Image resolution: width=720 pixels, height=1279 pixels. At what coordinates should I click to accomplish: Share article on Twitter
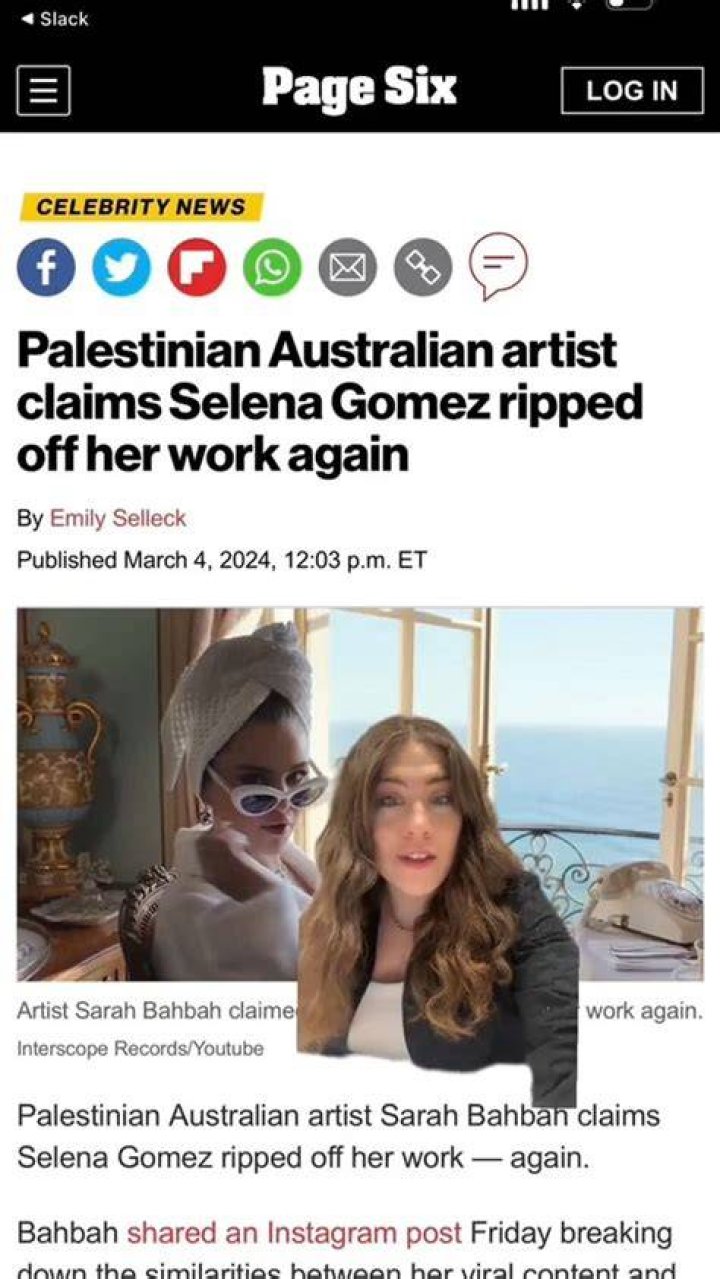pos(121,267)
